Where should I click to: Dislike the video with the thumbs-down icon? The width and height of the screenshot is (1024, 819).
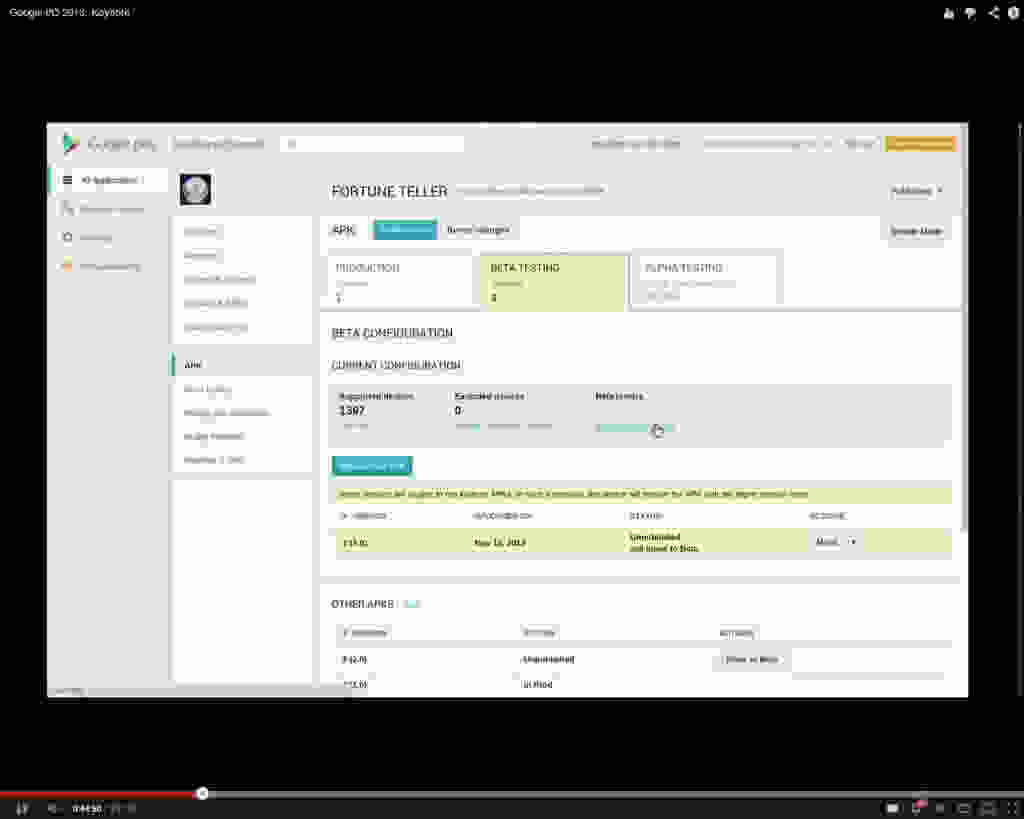pos(970,13)
